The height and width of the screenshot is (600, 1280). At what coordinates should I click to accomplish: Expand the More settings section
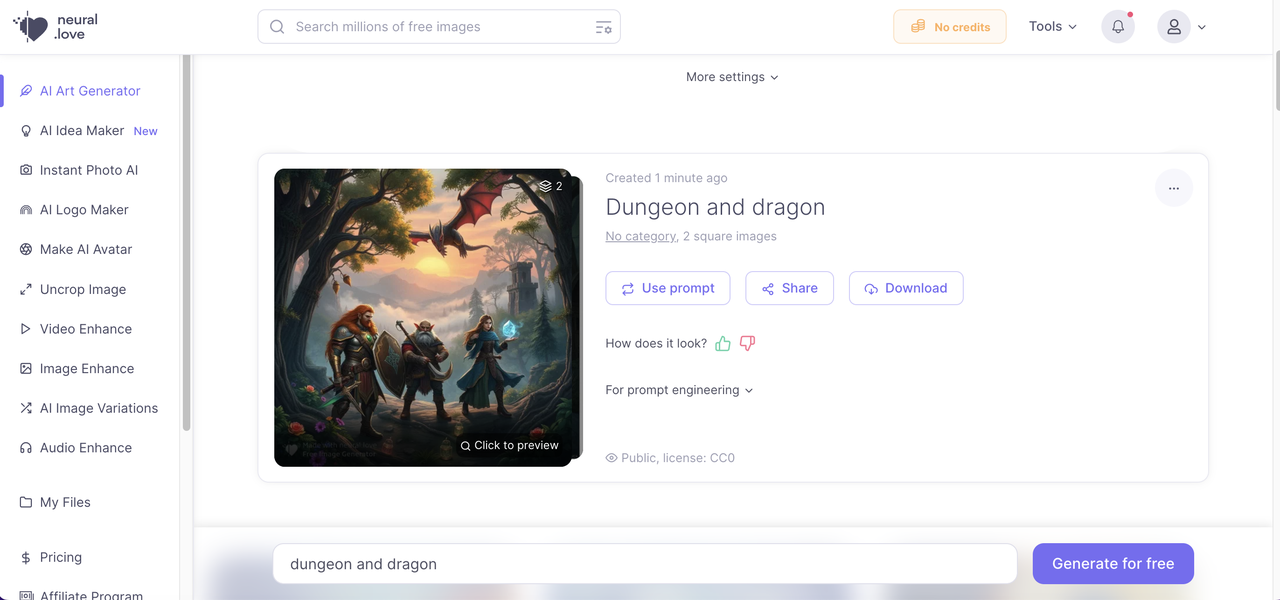pos(732,77)
